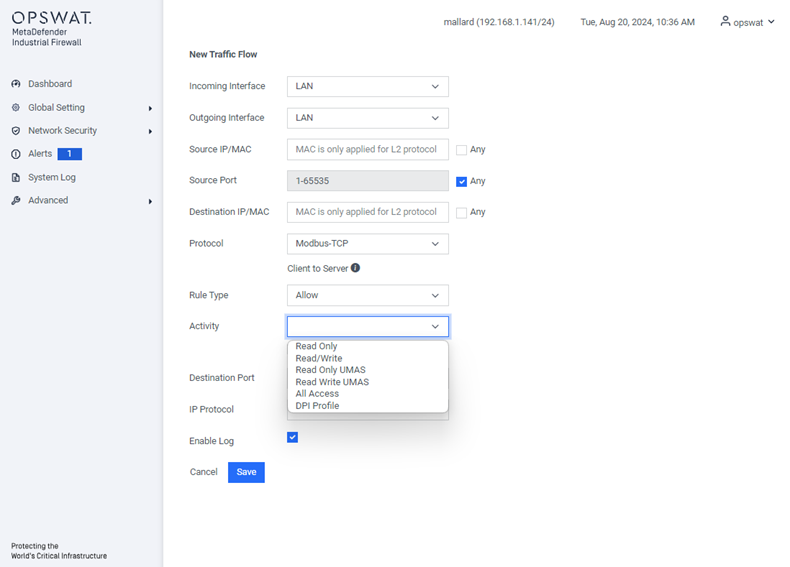Image resolution: width=790 pixels, height=567 pixels.
Task: Open the Incoming Interface dropdown
Action: pyautogui.click(x=368, y=86)
